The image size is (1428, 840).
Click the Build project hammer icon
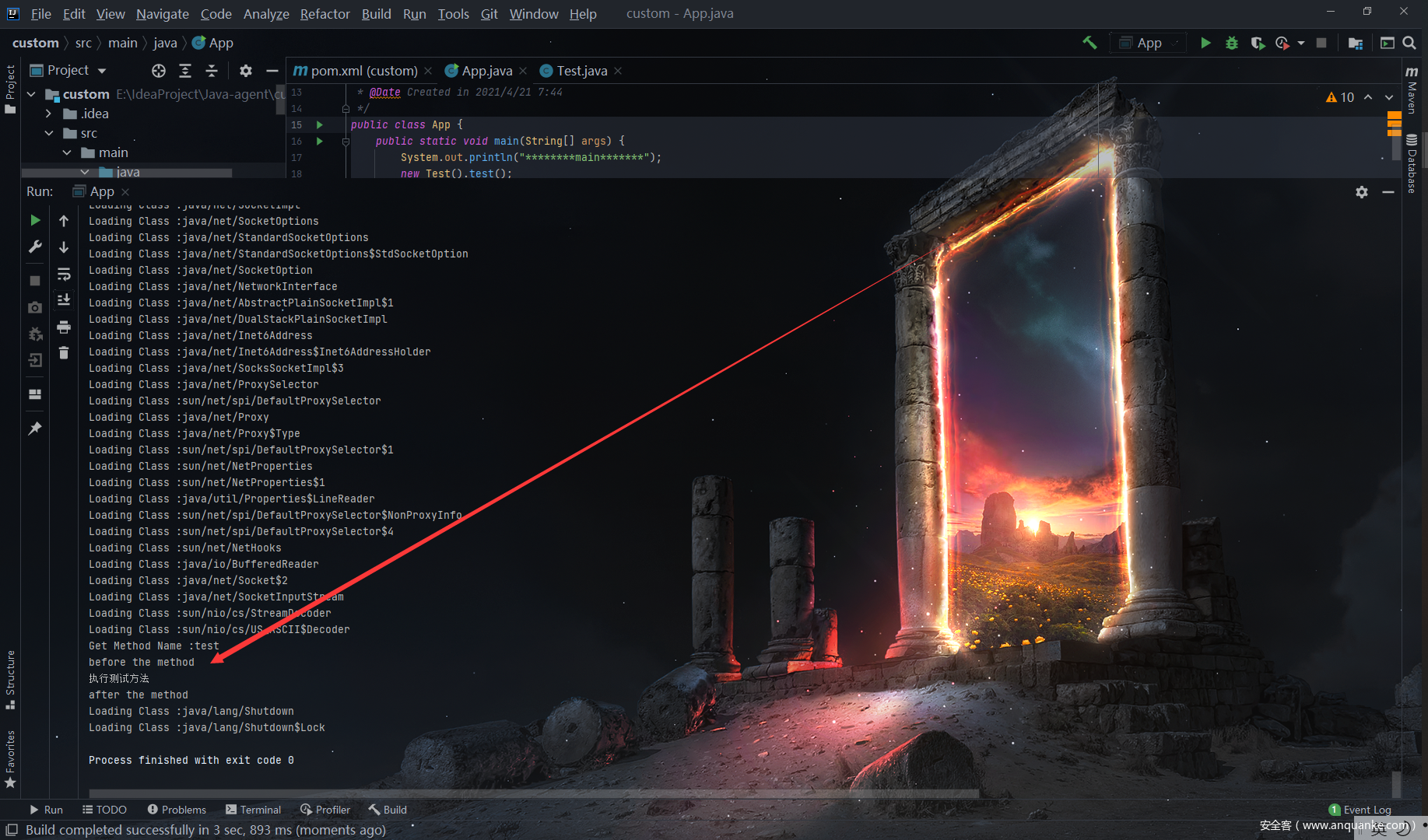[1089, 43]
